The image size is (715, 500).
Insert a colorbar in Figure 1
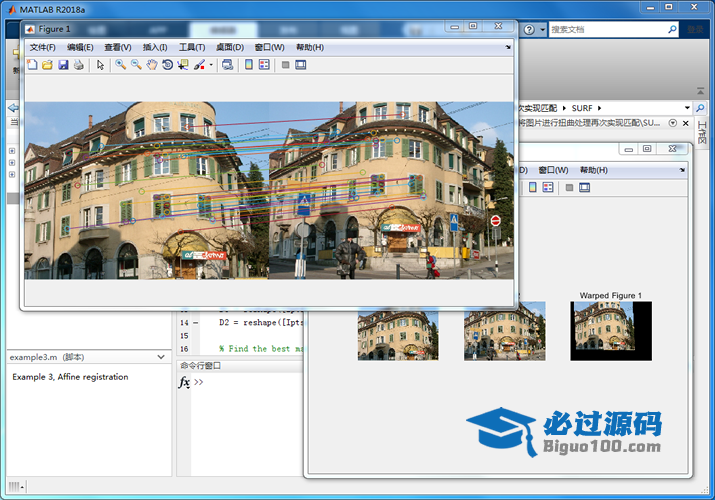pyautogui.click(x=249, y=65)
